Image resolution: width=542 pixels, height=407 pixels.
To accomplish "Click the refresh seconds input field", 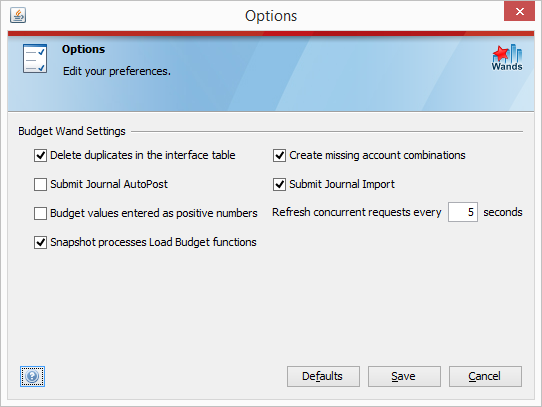I will [463, 212].
